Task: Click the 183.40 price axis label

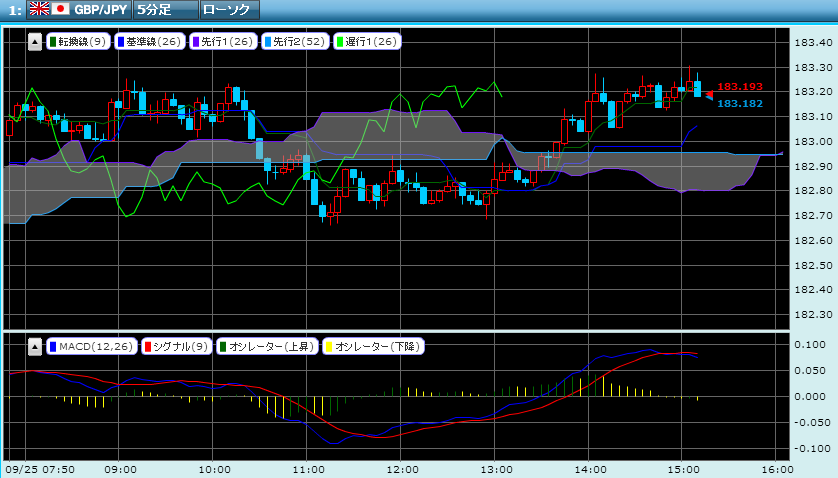Action: (813, 43)
